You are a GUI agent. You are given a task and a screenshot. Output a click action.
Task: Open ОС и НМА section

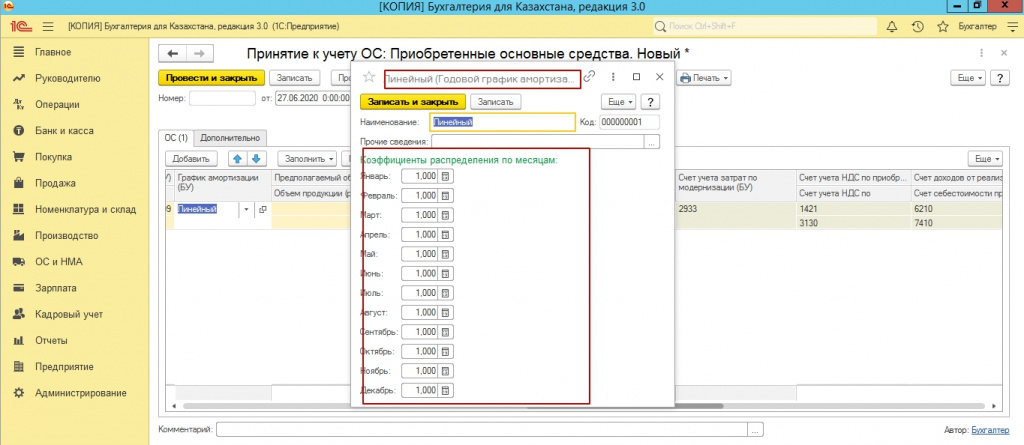[x=59, y=262]
